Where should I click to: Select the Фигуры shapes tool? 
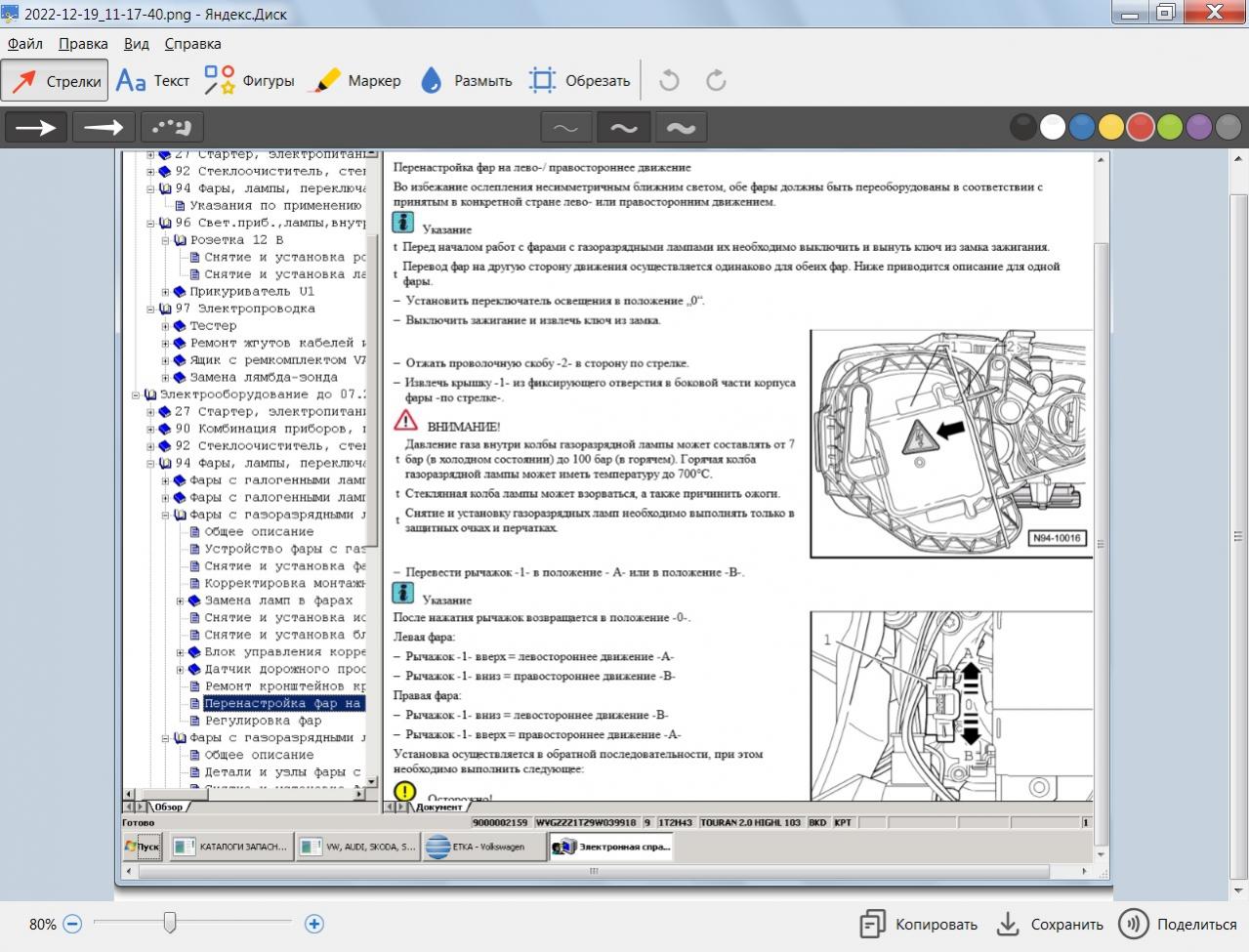point(249,81)
